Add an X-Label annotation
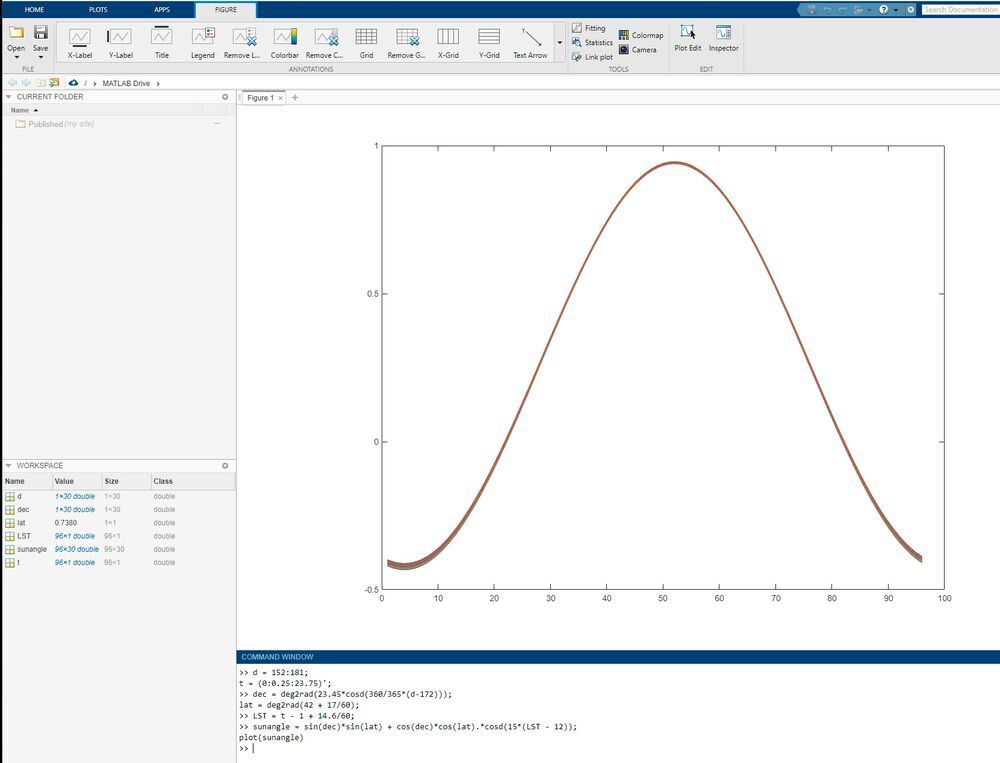 pyautogui.click(x=80, y=43)
